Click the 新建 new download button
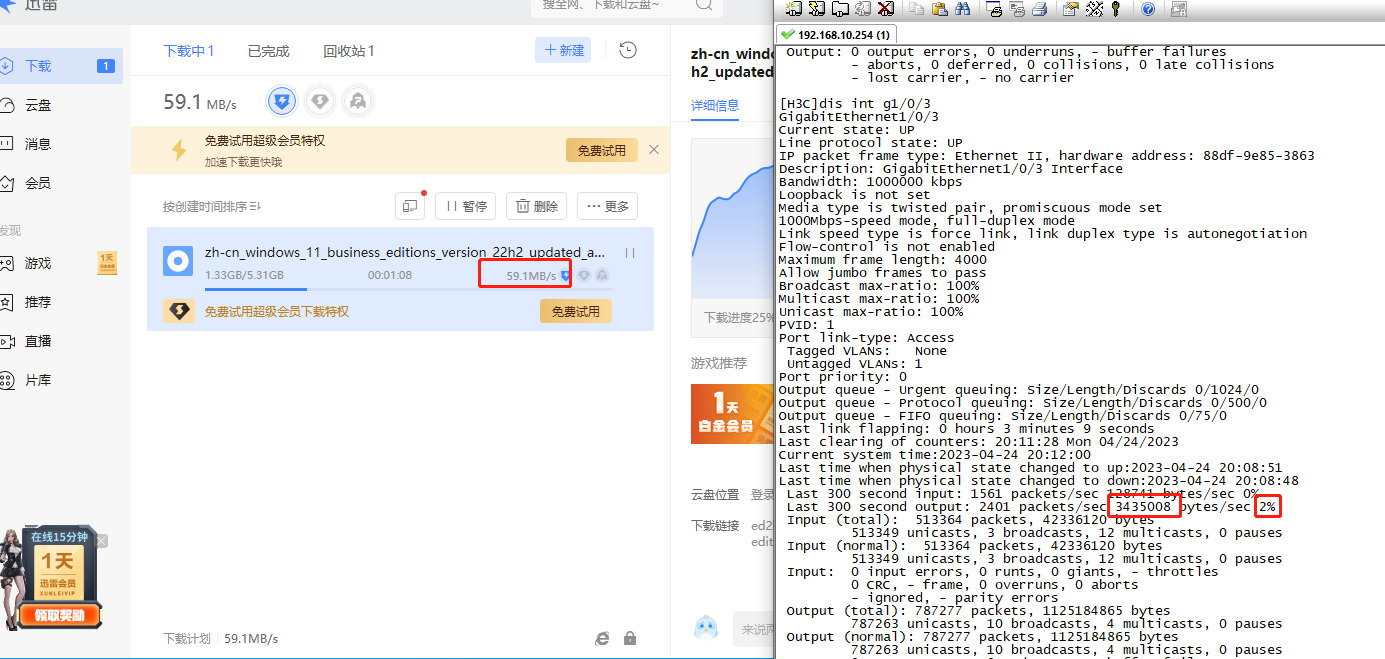Viewport: 1385px width, 659px height. [563, 50]
